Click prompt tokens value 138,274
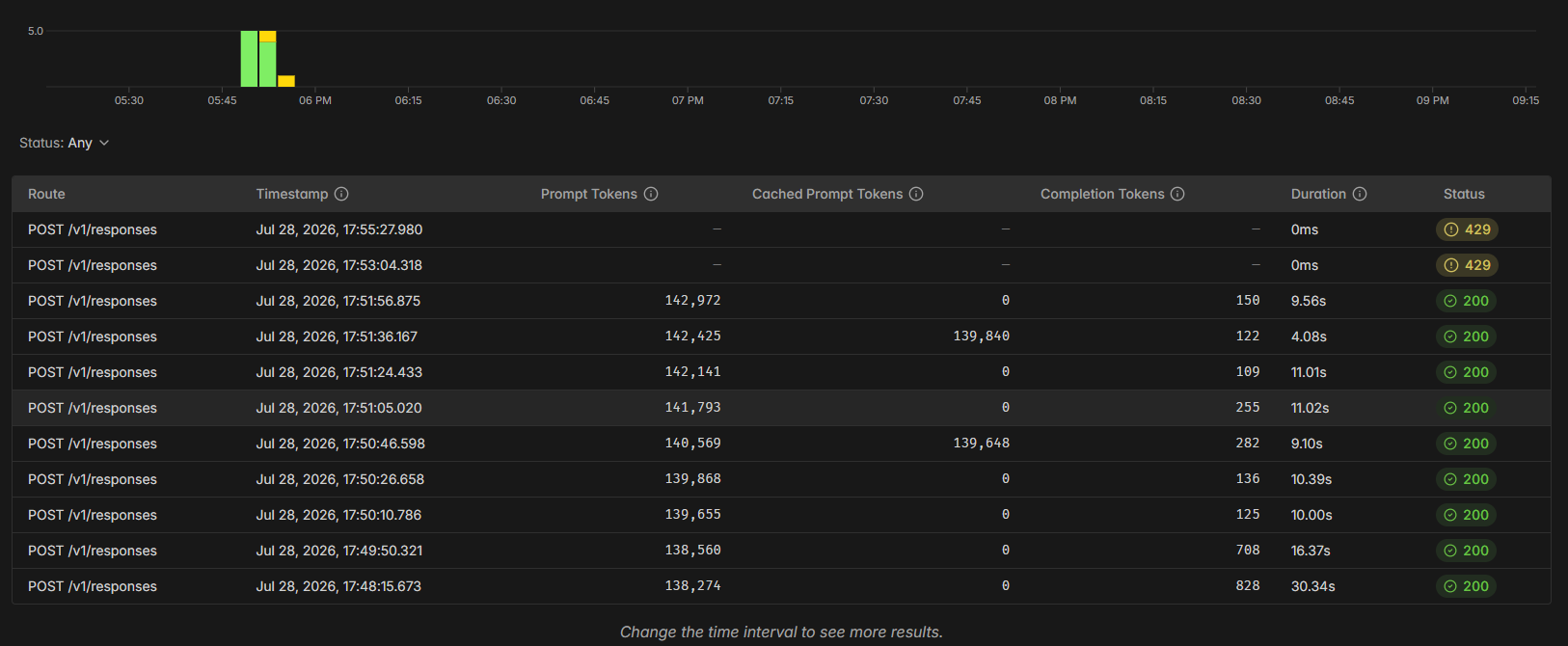 [692, 586]
